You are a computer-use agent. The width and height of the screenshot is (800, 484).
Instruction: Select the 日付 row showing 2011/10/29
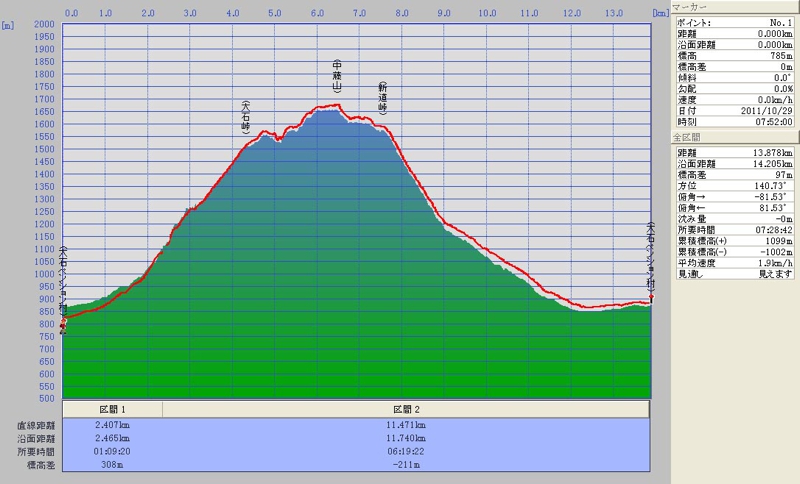click(x=736, y=110)
